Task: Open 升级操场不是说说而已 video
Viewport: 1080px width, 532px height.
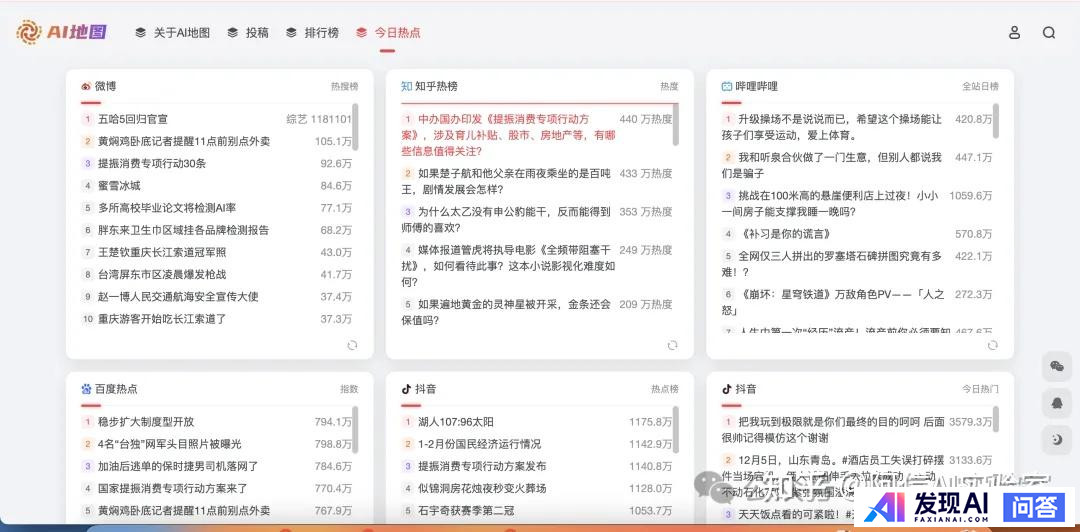Action: pos(831,127)
